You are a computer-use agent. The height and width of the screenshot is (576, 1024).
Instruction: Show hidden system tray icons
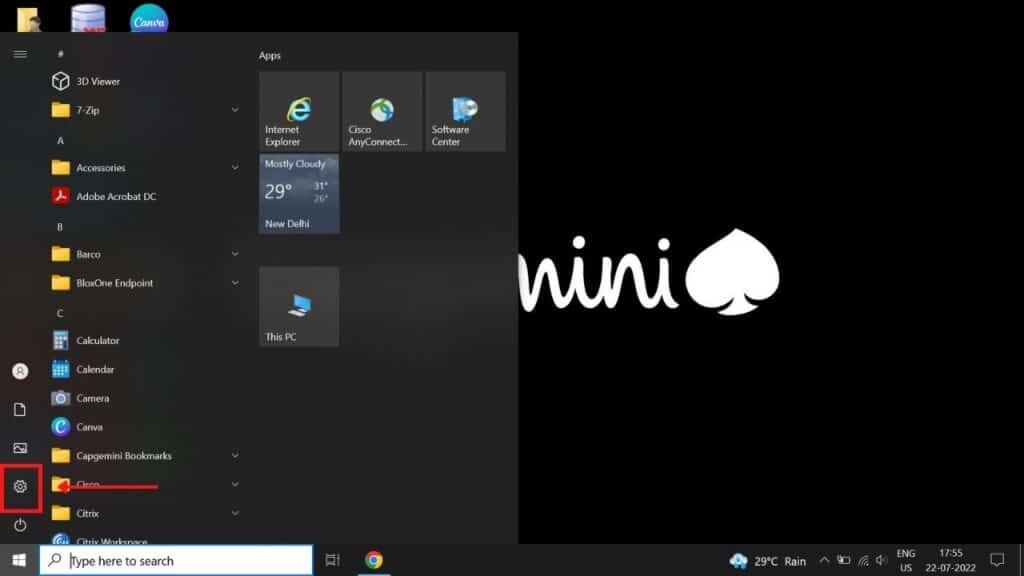pos(824,560)
